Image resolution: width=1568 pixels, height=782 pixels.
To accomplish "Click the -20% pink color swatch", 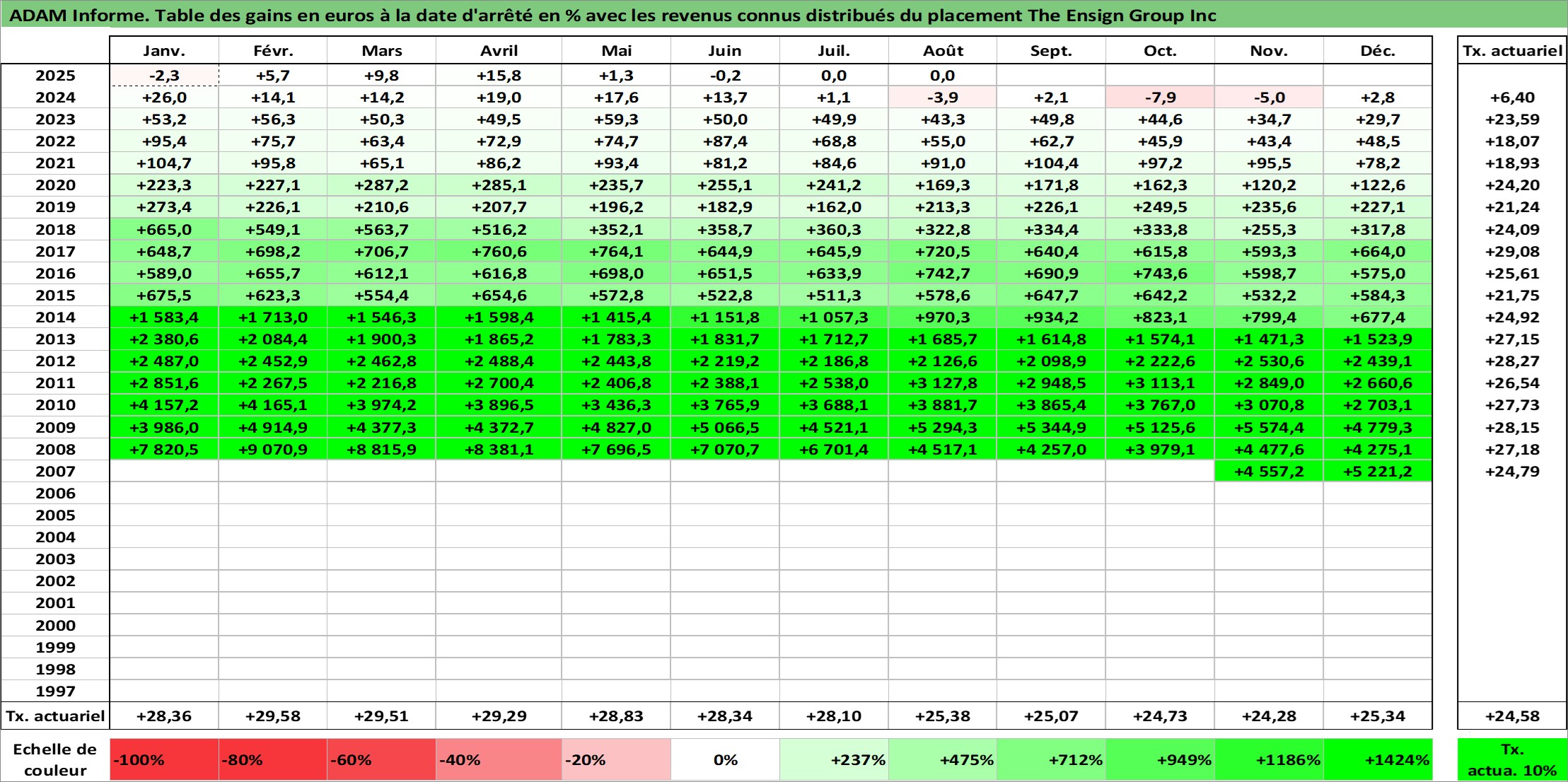I will coord(616,760).
